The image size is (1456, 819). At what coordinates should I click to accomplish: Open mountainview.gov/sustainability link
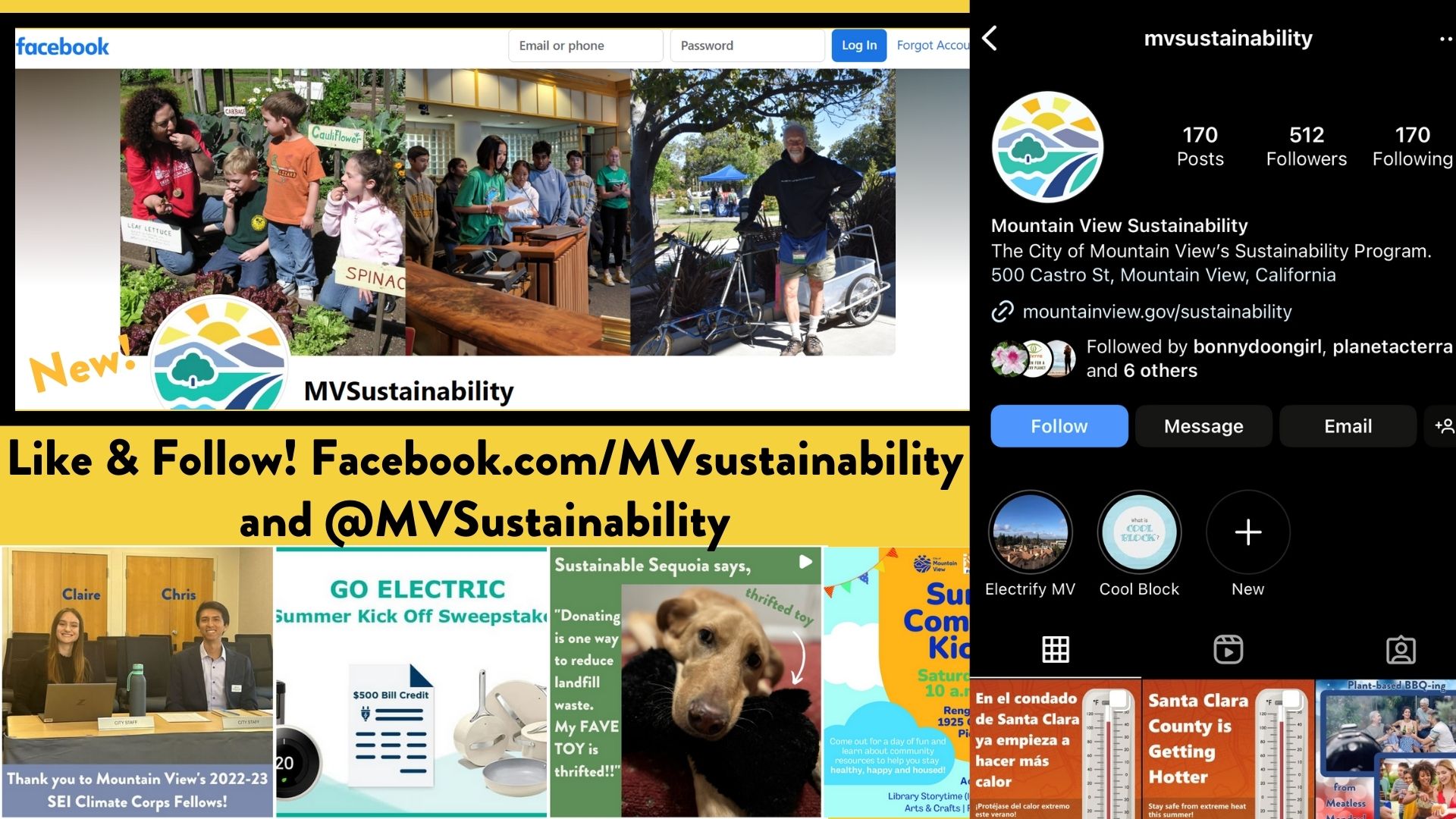pyautogui.click(x=1156, y=312)
